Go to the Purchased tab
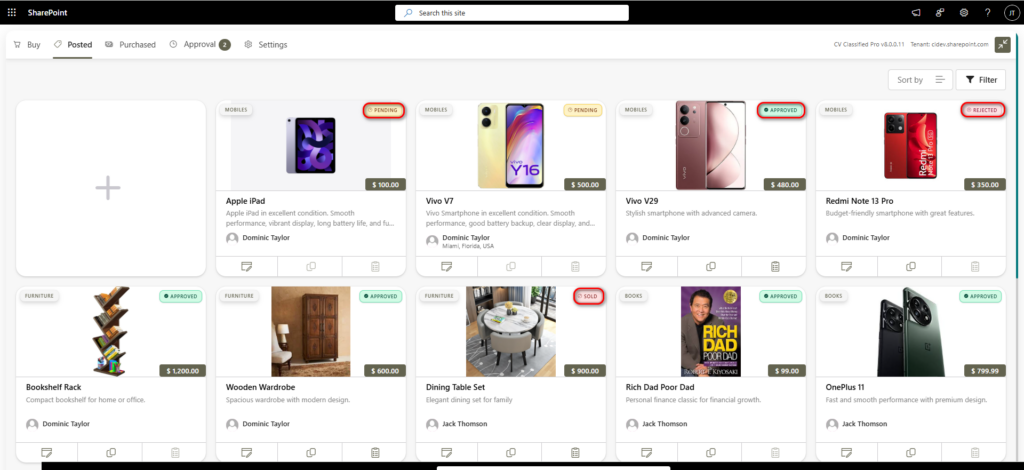Screen dimensions: 1024x470 tap(130, 44)
